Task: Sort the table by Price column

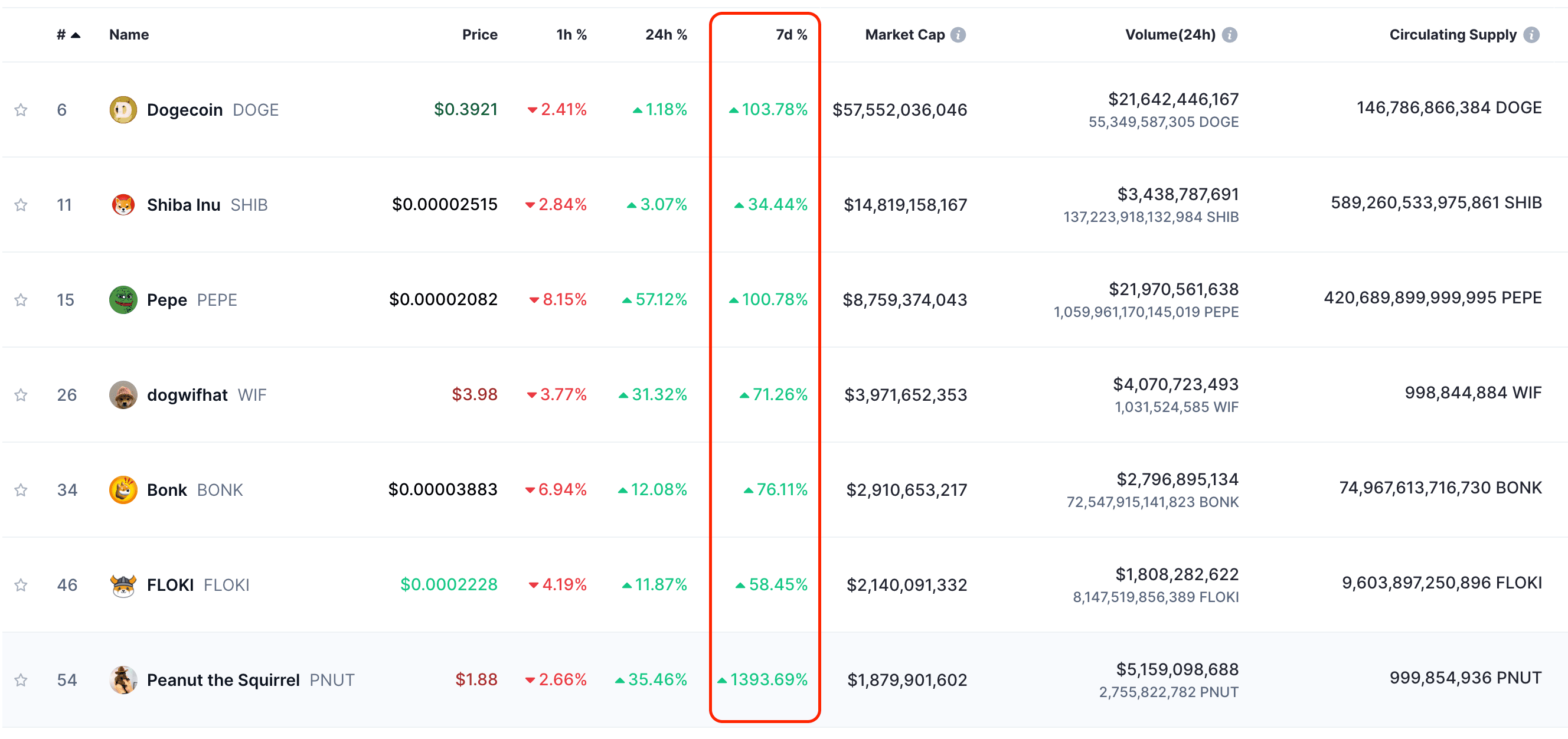Action: click(479, 35)
